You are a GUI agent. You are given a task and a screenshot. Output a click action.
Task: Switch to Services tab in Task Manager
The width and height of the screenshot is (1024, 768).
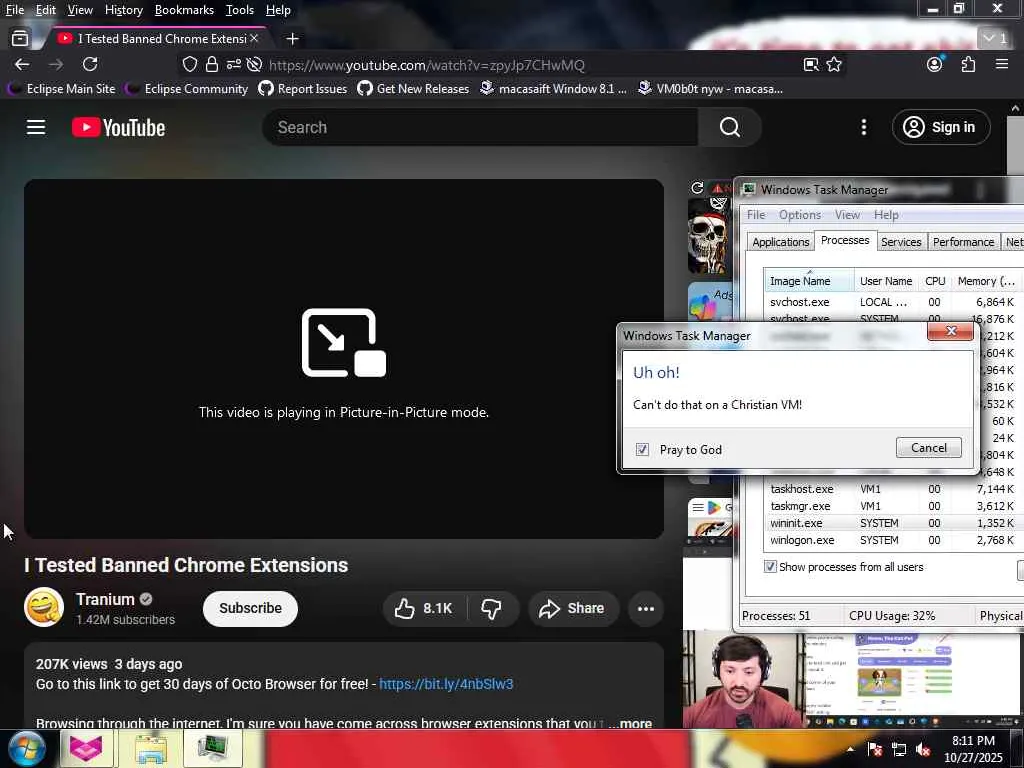click(901, 242)
